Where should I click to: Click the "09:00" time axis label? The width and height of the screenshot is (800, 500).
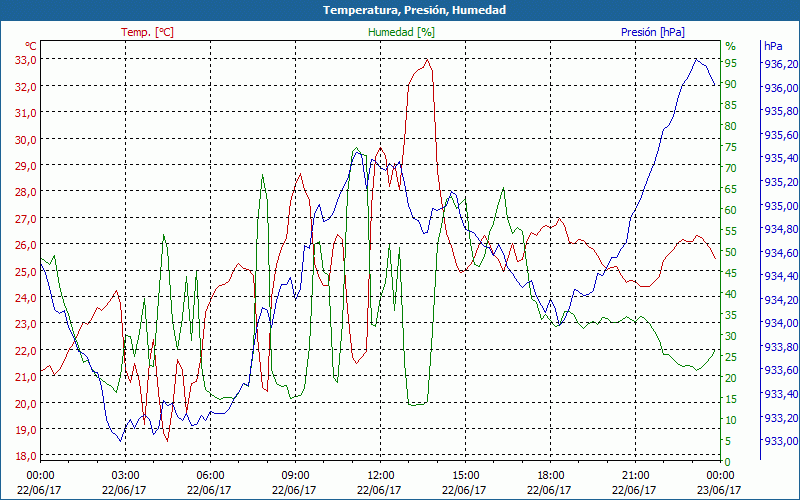click(295, 477)
